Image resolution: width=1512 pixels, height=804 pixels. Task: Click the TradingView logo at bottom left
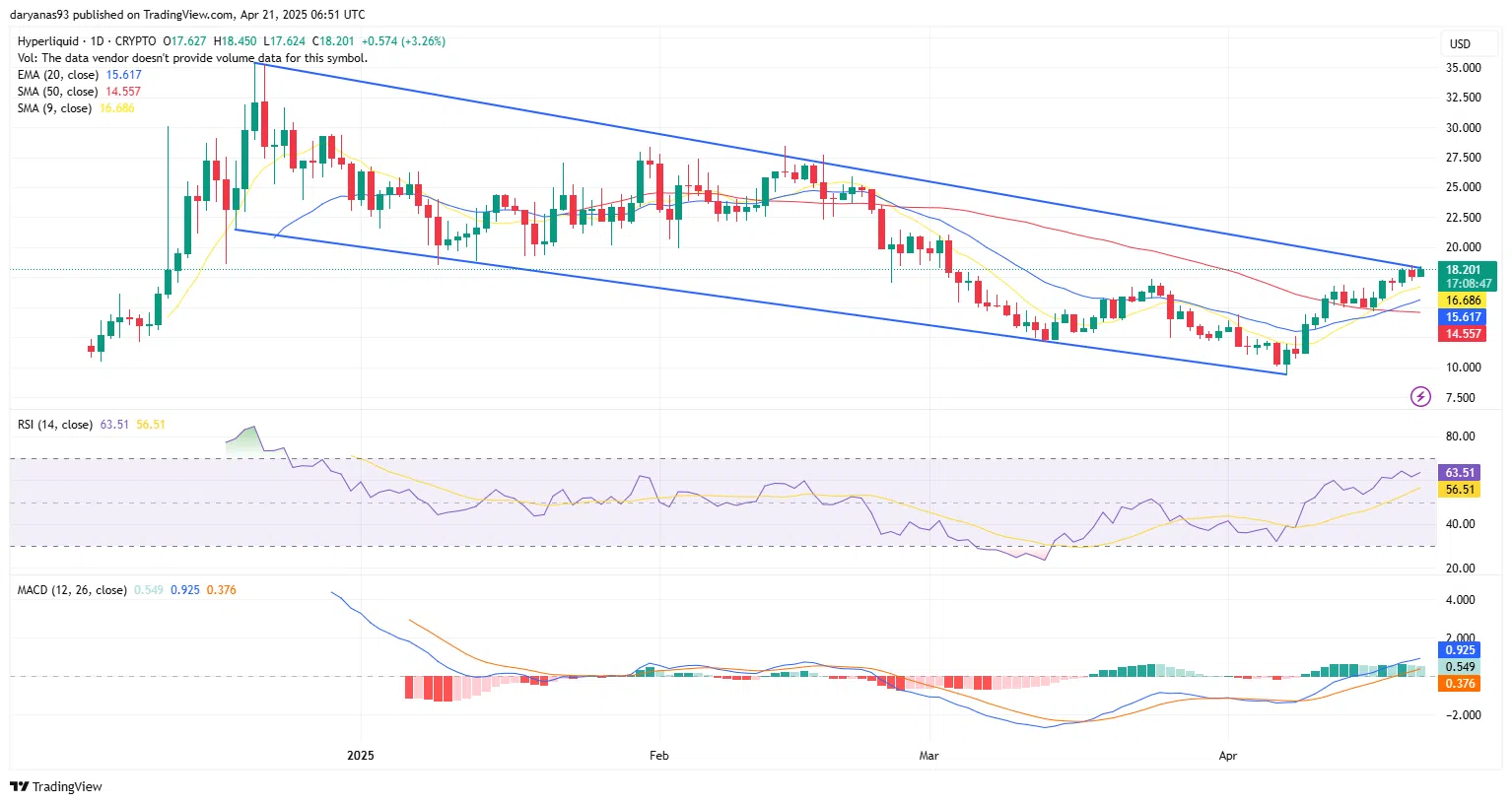coord(56,786)
